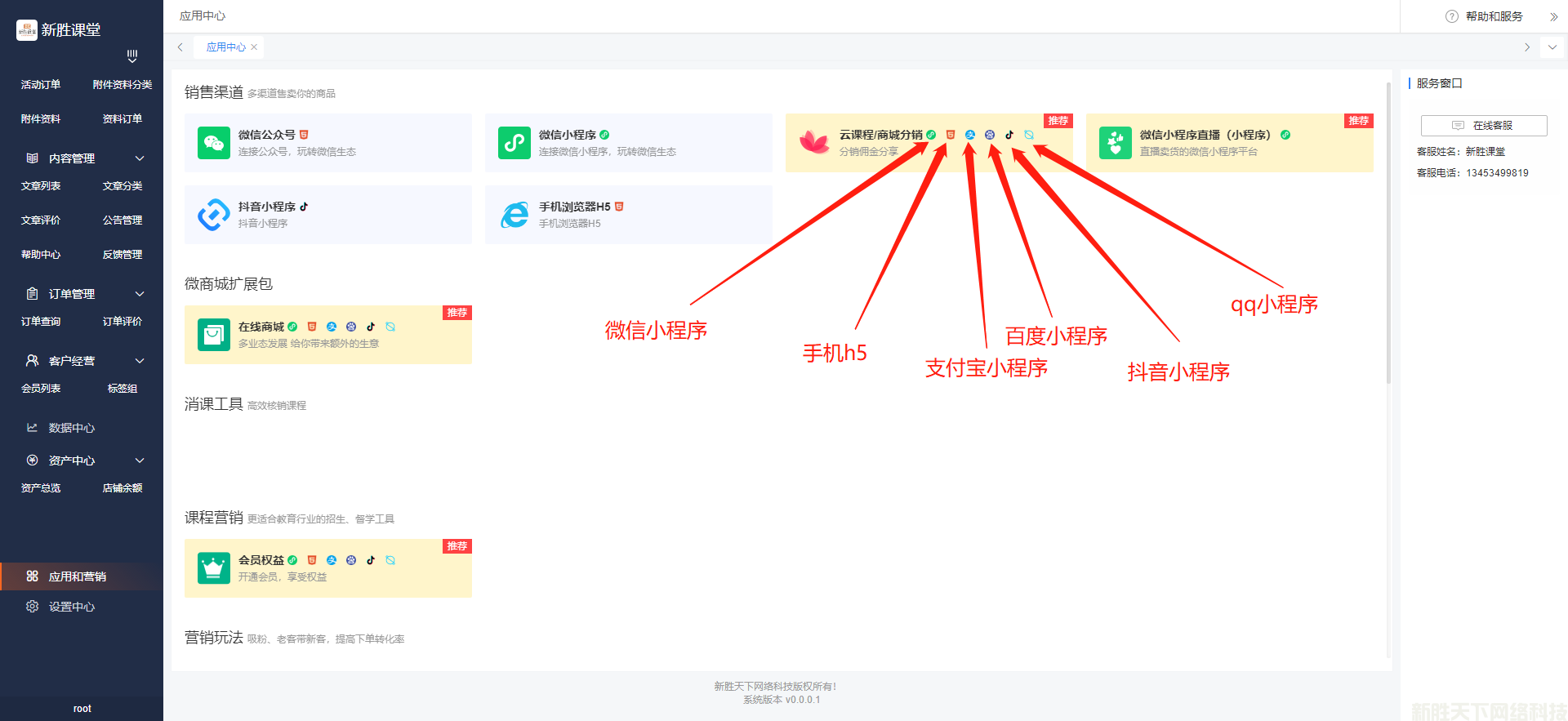Expand the 内容管理 menu chevron
This screenshot has height=721, width=1568.
[140, 158]
